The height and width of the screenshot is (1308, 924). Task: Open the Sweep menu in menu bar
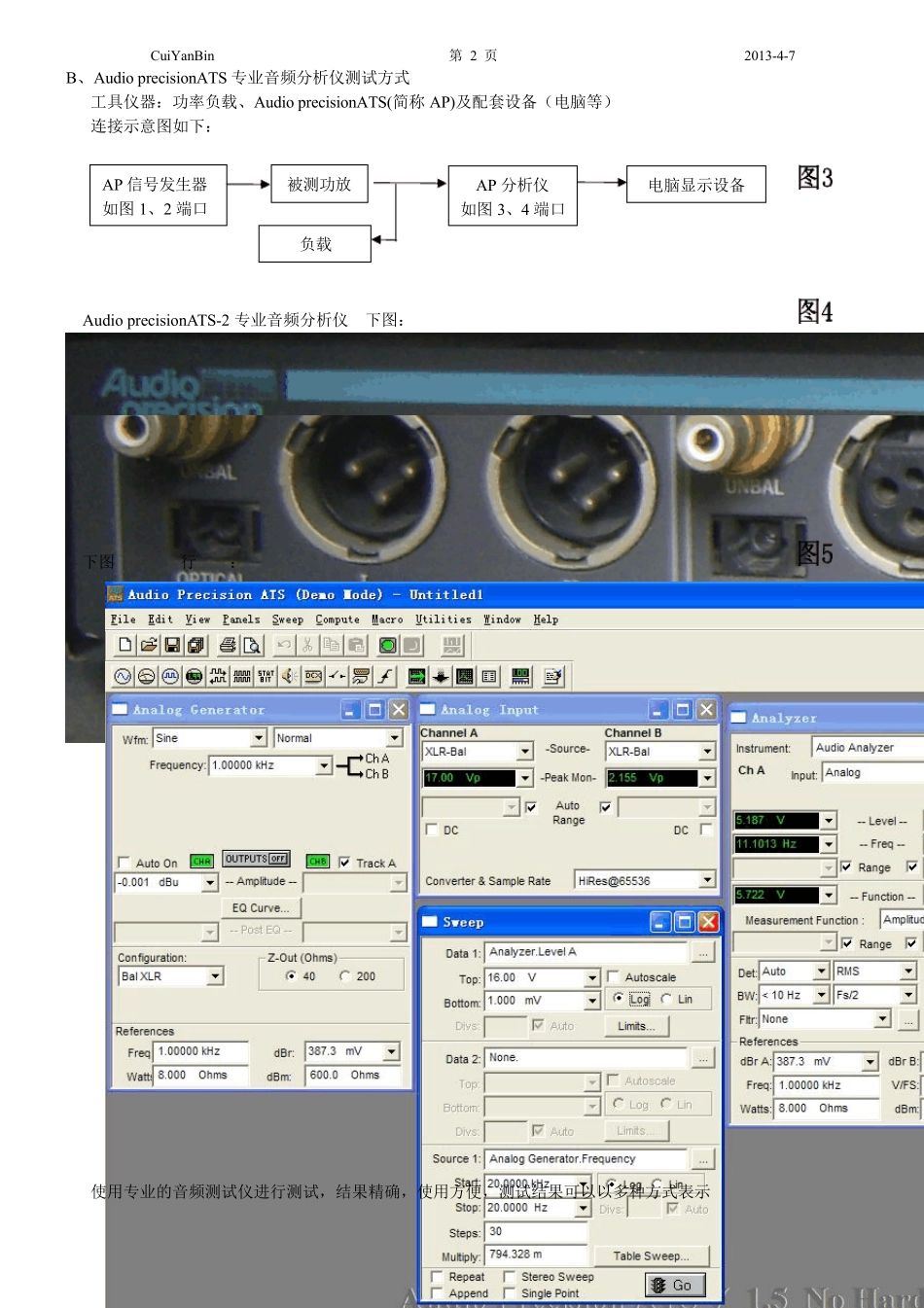pos(287,619)
